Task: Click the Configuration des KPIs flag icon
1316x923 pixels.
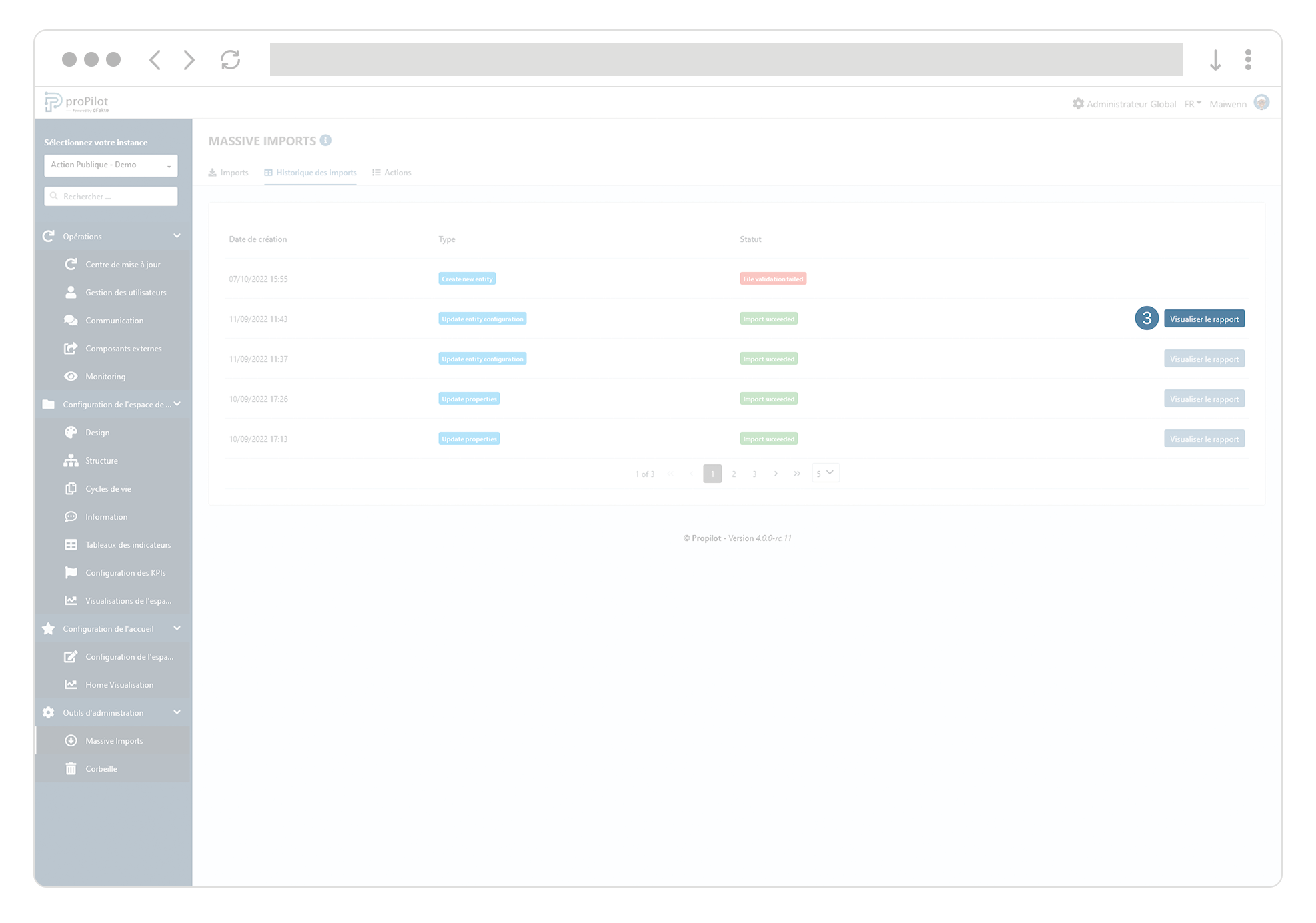Action: pyautogui.click(x=71, y=572)
